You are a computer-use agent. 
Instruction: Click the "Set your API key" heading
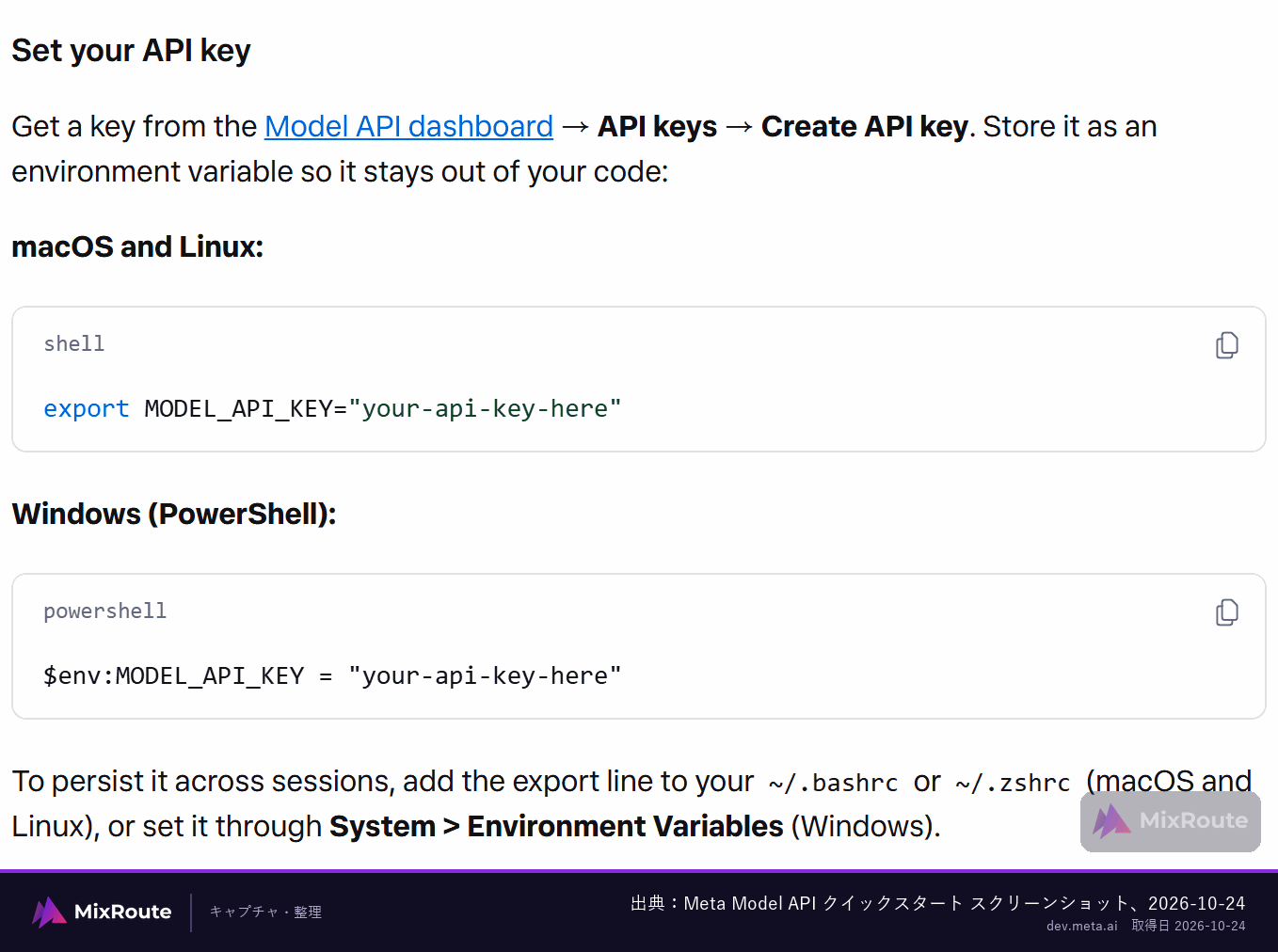131,51
